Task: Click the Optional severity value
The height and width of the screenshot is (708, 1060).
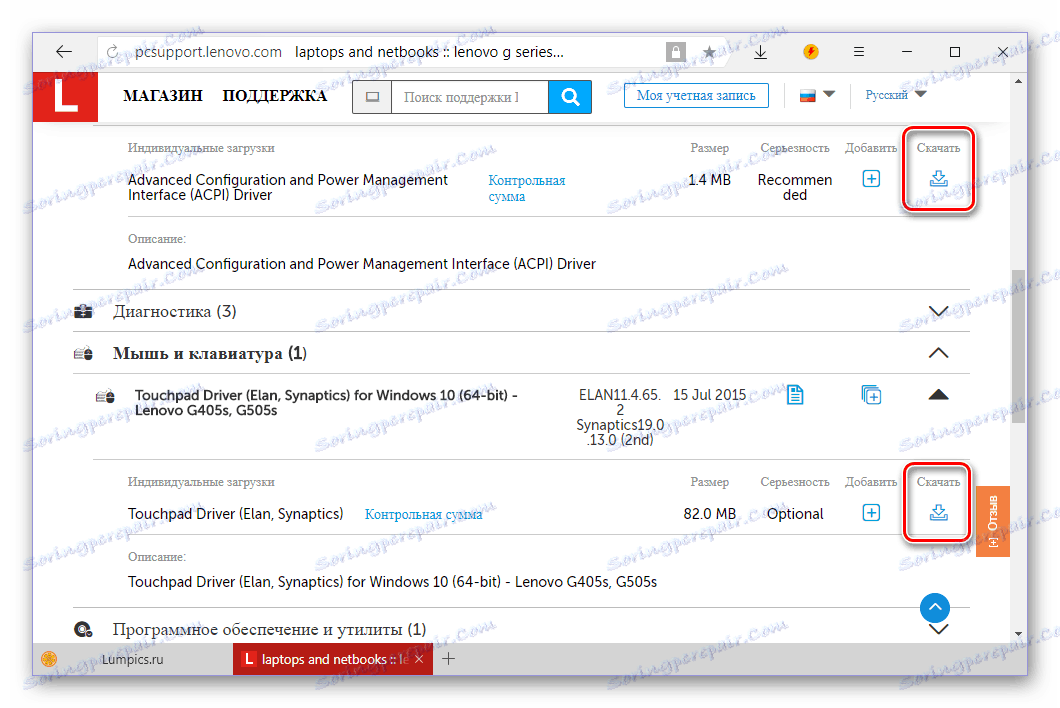Action: (x=795, y=514)
